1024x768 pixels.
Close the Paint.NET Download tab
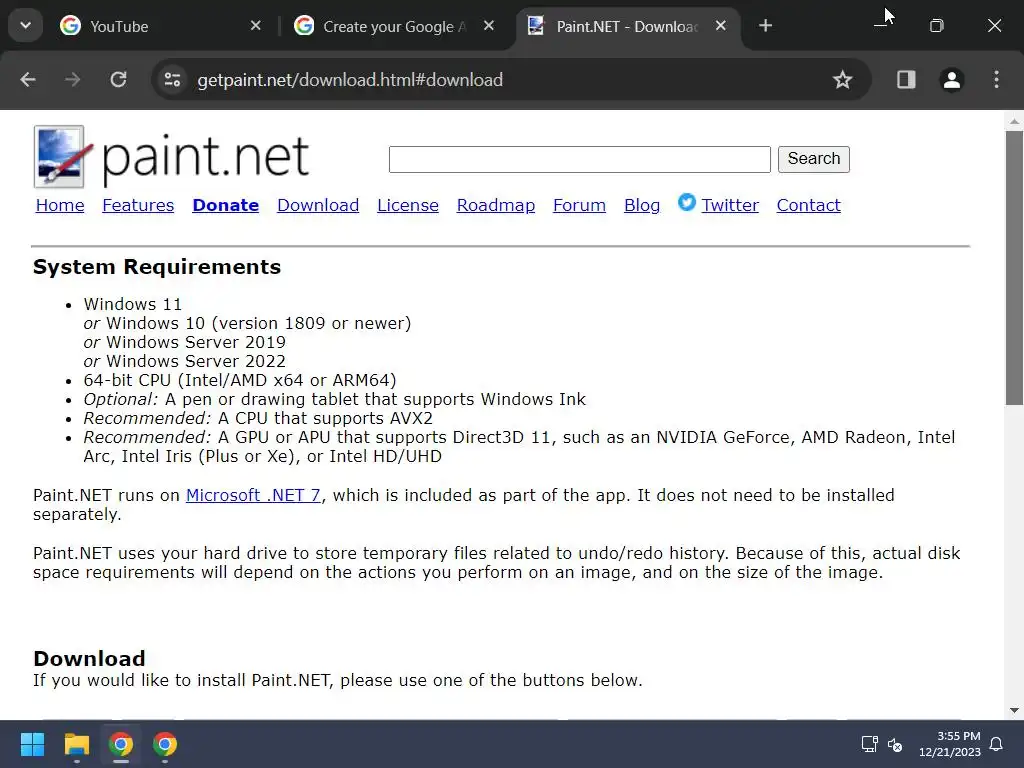pyautogui.click(x=720, y=25)
